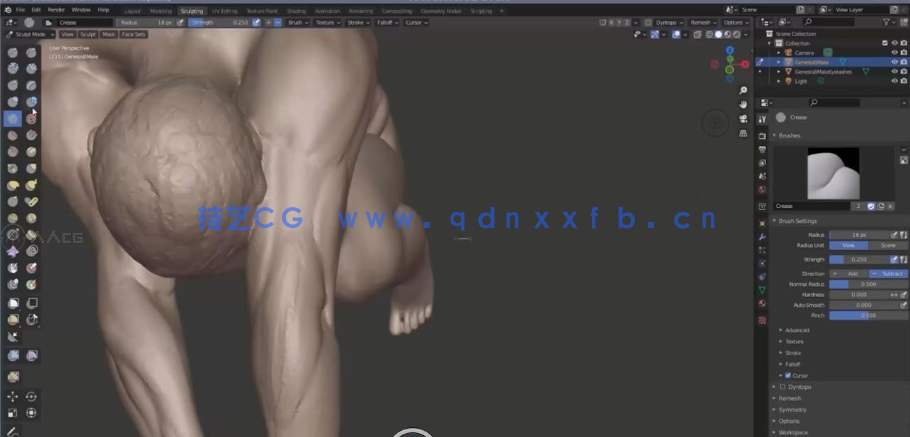
Task: Switch to the UV Editing workspace tab
Action: click(225, 11)
